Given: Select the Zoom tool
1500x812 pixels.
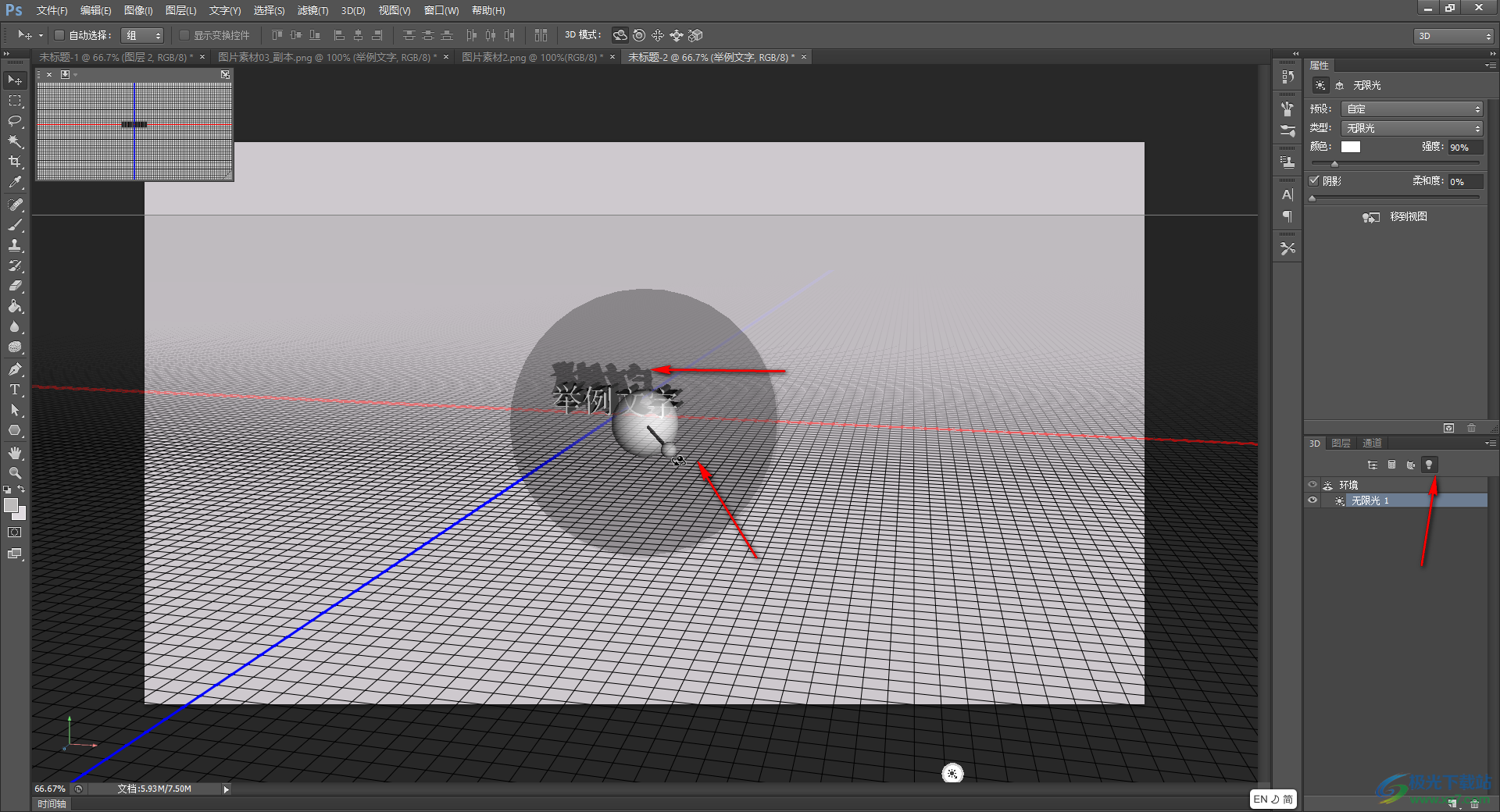Looking at the screenshot, I should tap(15, 473).
